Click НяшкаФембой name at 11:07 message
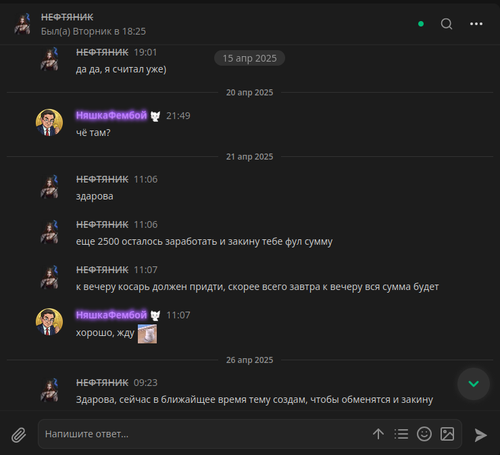The width and height of the screenshot is (500, 455). tap(111, 315)
